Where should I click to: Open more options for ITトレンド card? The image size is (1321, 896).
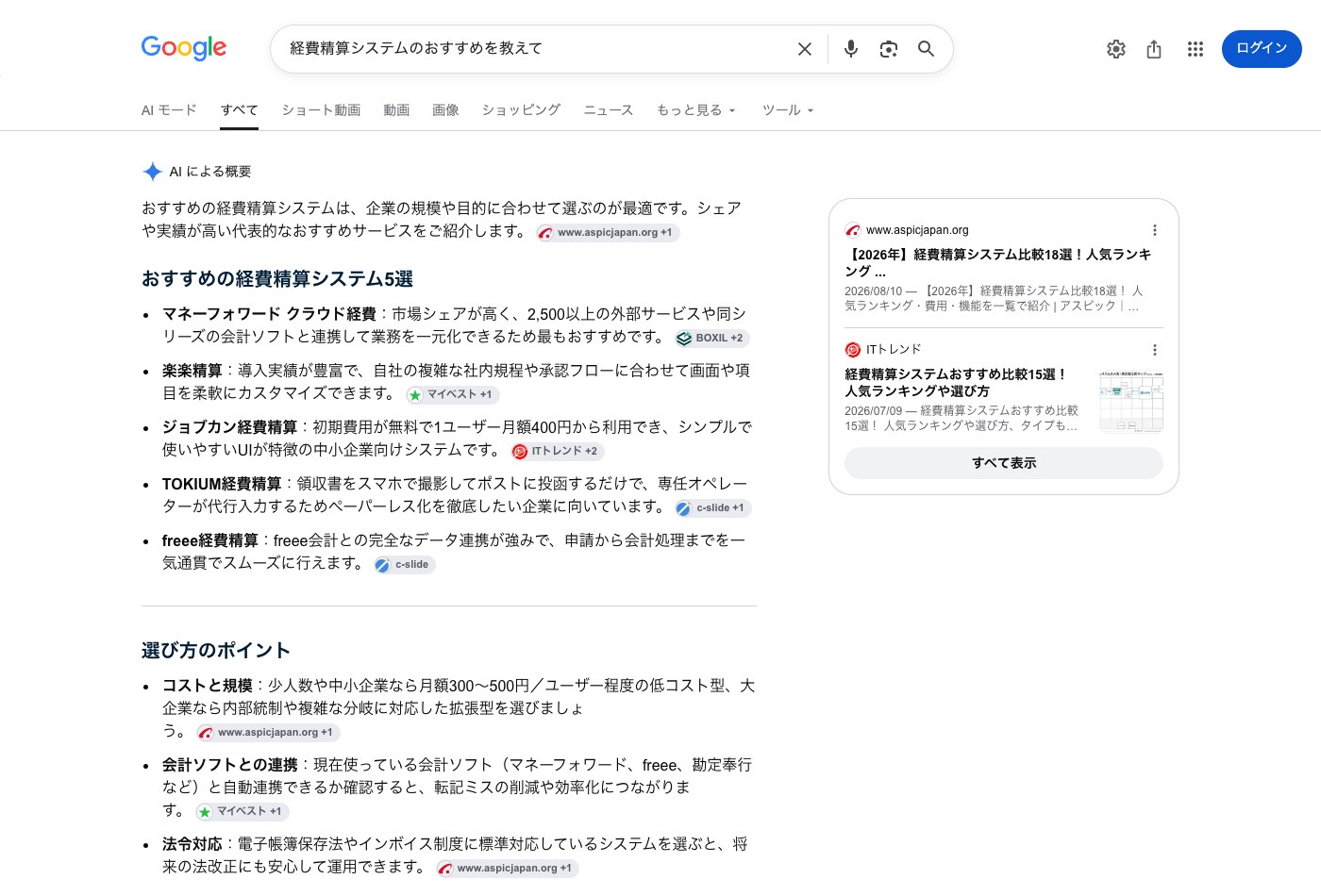pos(1155,350)
